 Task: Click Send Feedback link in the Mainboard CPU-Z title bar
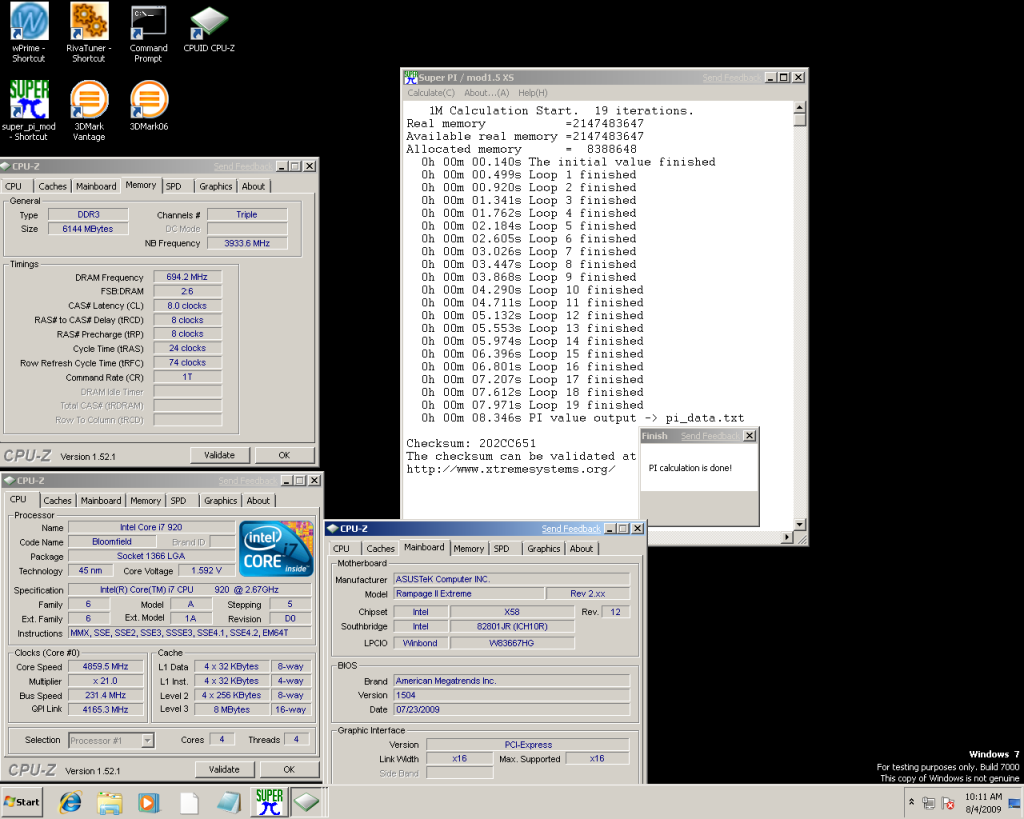pos(571,528)
